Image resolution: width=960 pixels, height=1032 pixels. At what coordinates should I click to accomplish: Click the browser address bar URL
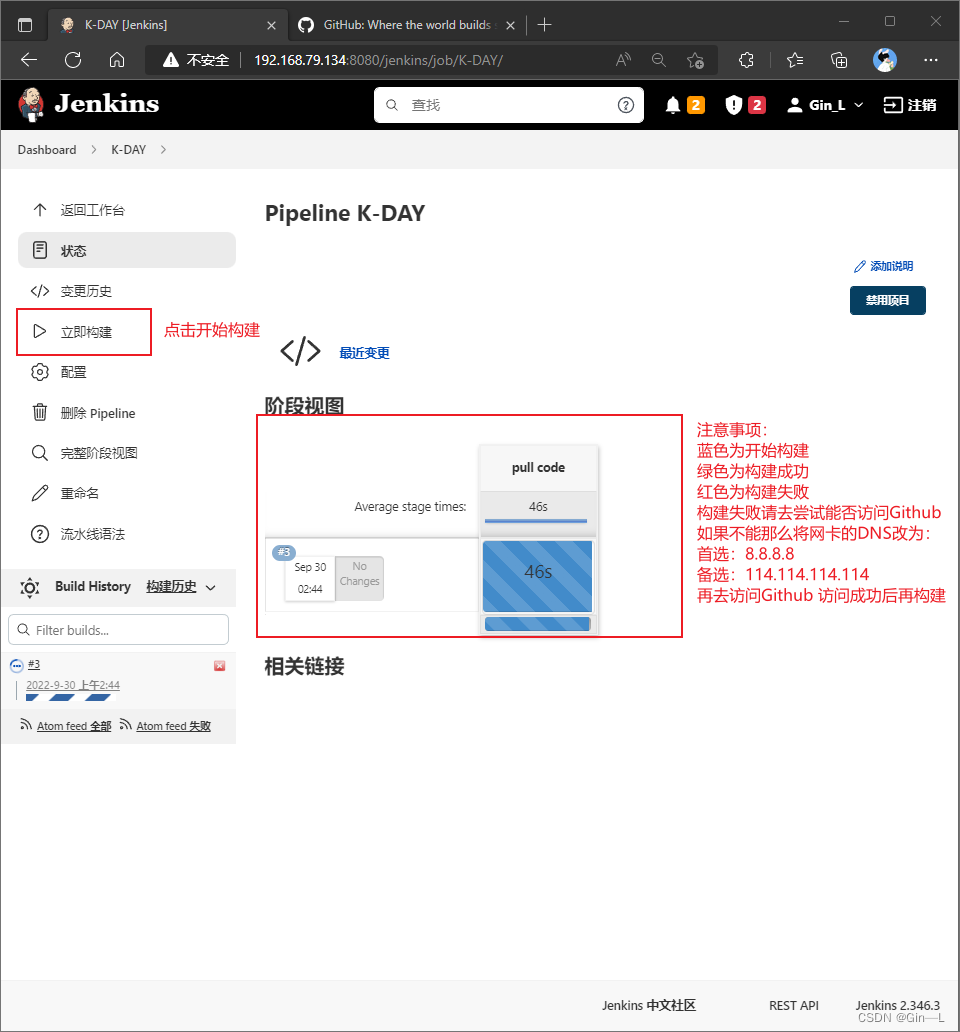tap(378, 61)
